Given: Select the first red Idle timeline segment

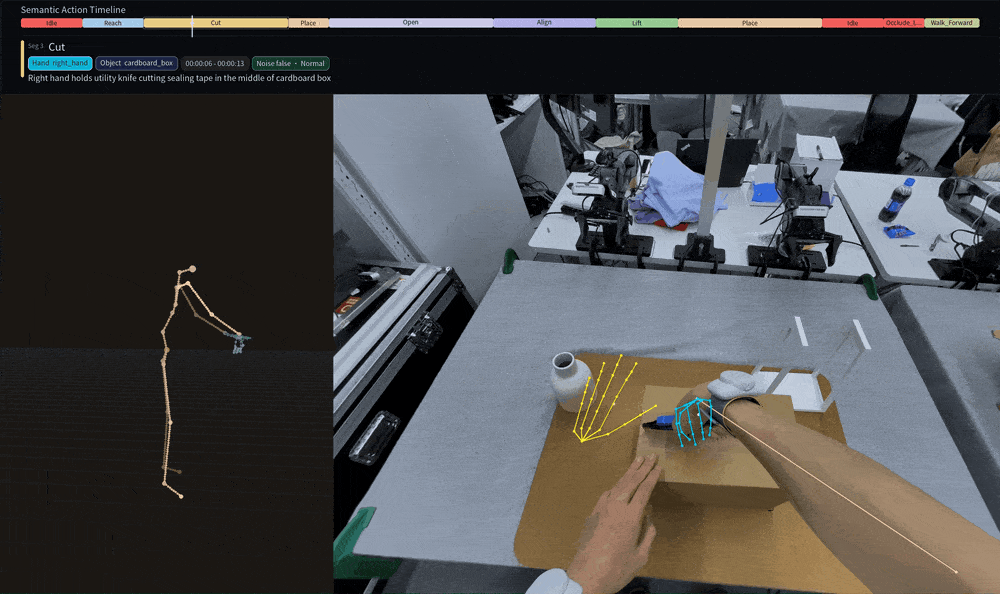Looking at the screenshot, I should pyautogui.click(x=52, y=23).
